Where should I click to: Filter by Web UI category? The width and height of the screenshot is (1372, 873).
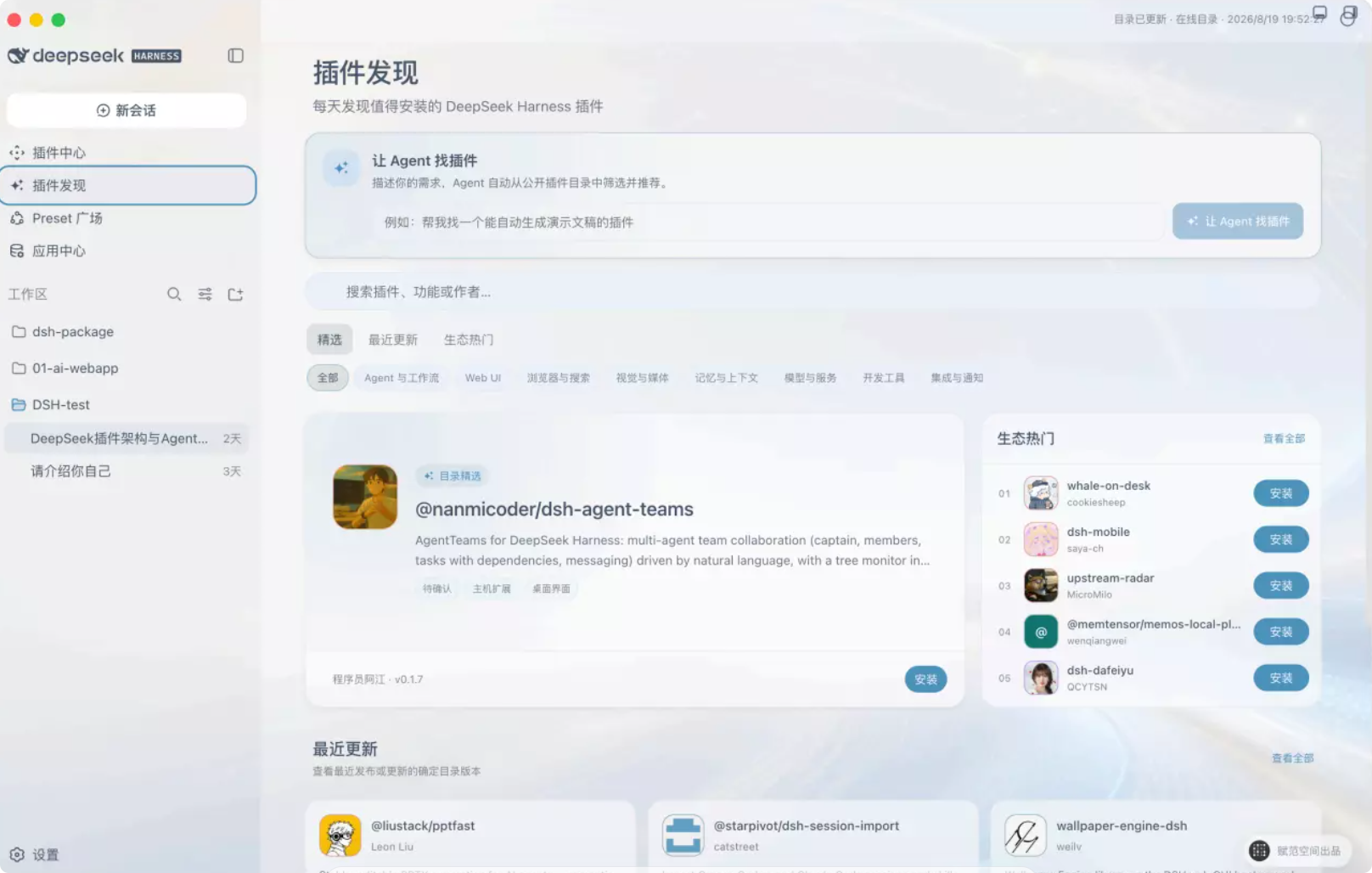coord(483,378)
